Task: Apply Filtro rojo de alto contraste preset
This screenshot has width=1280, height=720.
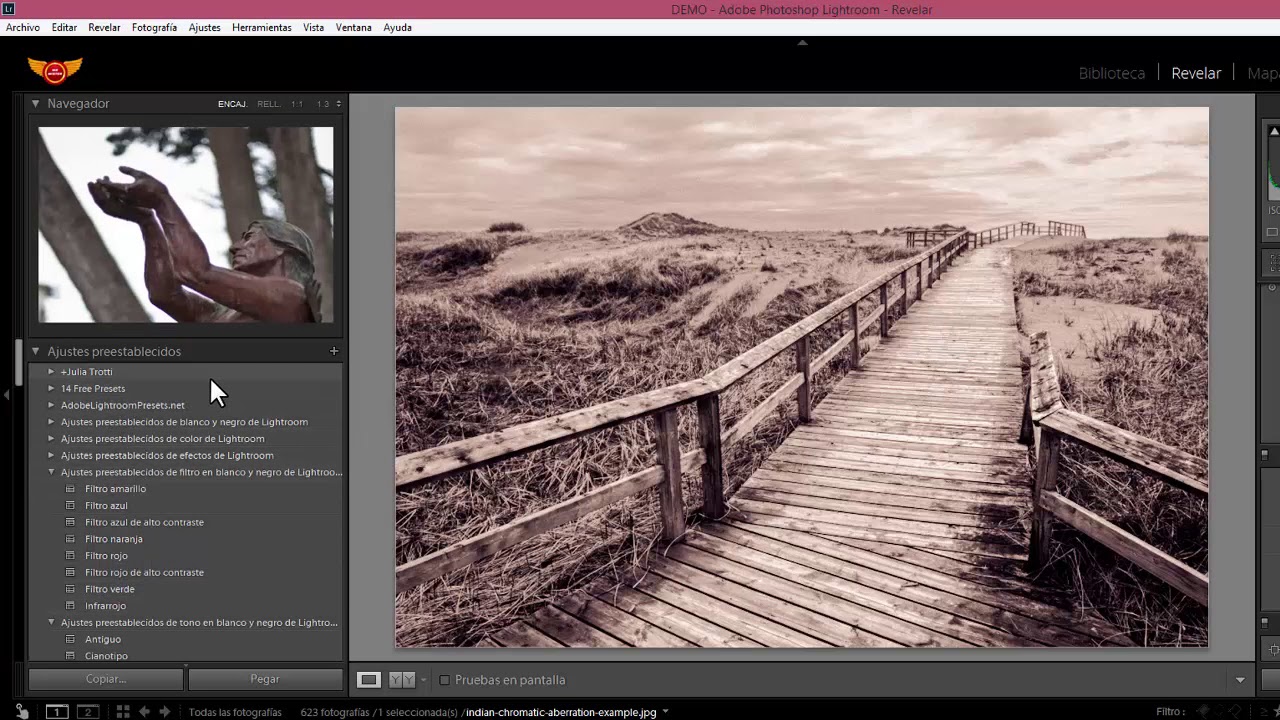Action: pos(144,572)
